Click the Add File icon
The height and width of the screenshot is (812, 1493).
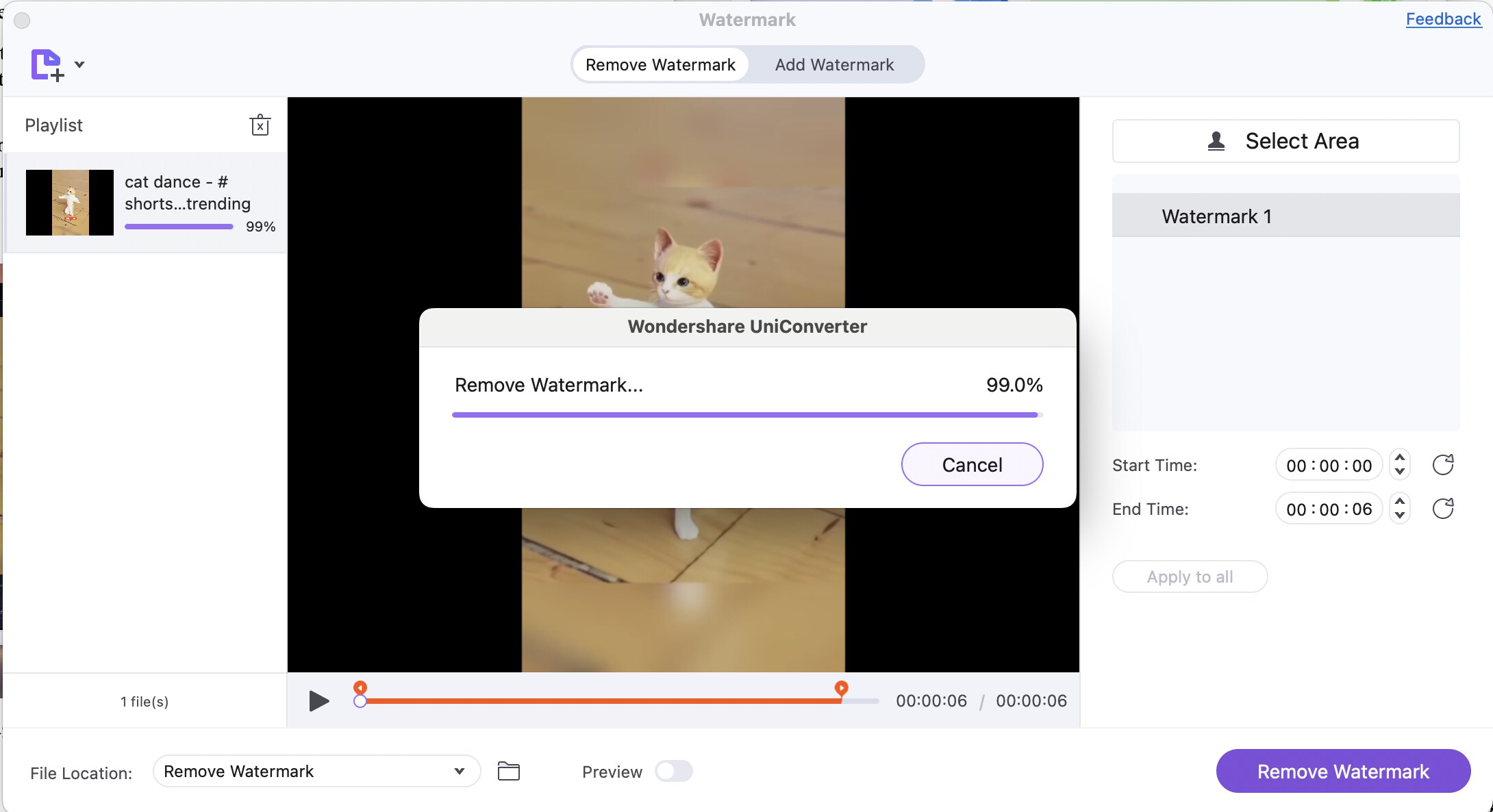click(47, 65)
